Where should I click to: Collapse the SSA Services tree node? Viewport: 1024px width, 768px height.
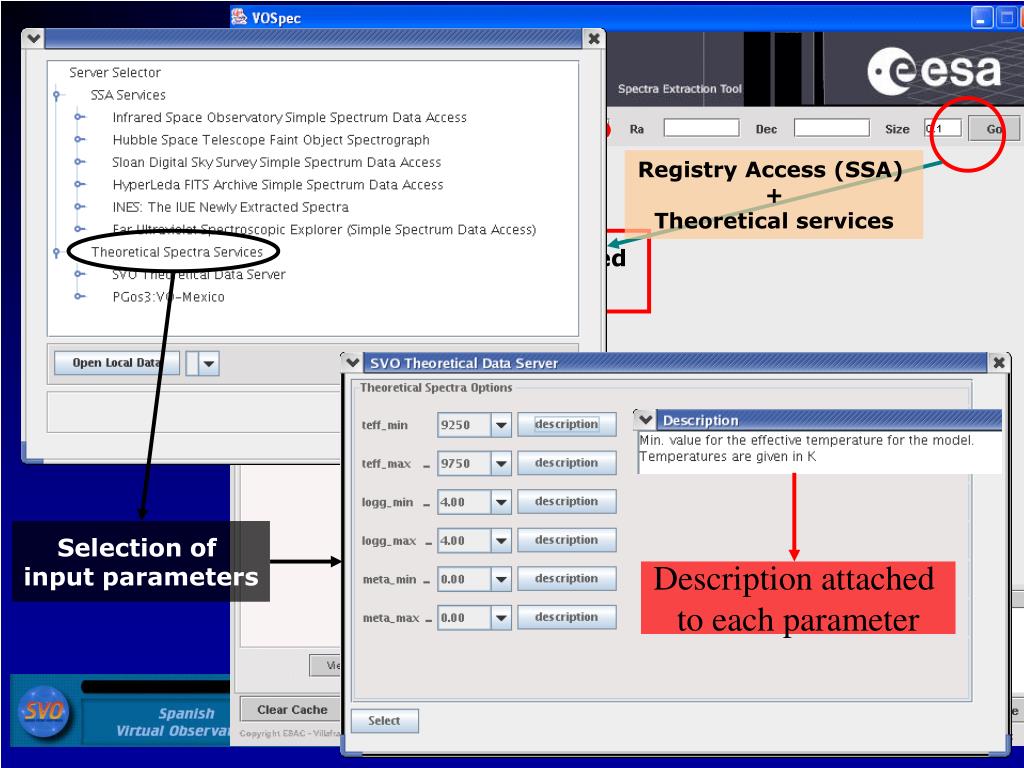click(57, 95)
